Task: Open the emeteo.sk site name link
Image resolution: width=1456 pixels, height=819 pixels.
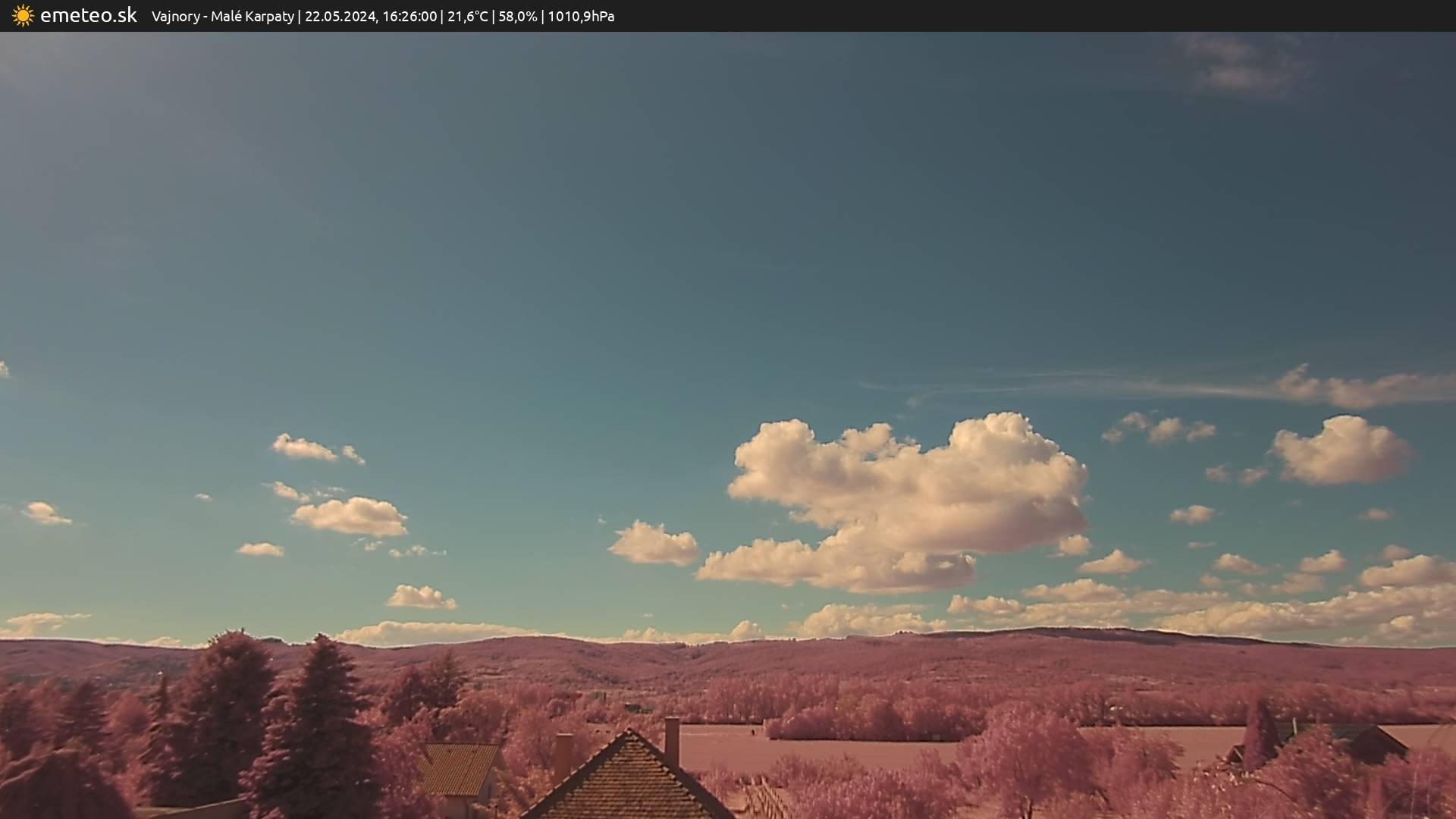Action: click(x=88, y=16)
